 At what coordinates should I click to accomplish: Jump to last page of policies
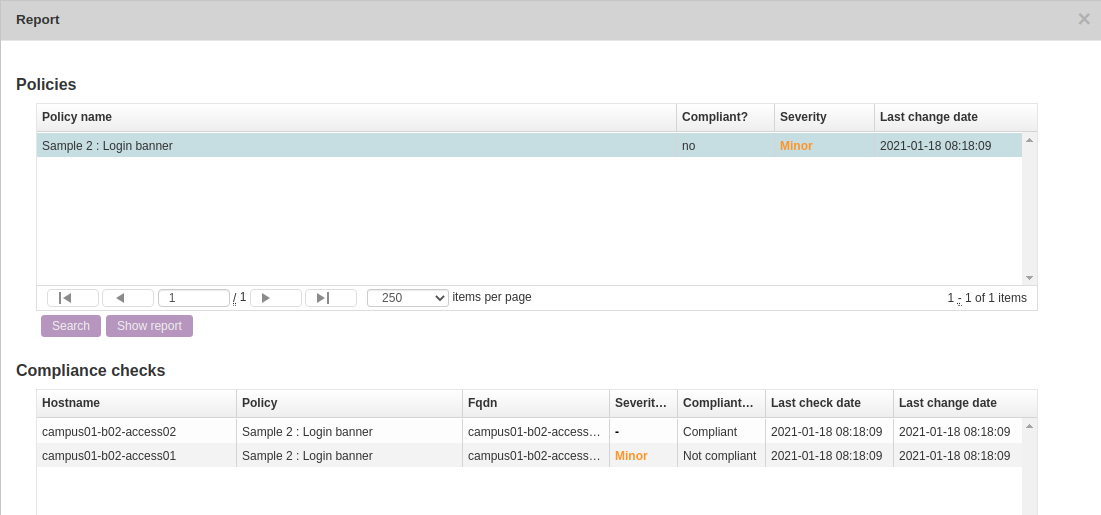tap(330, 298)
